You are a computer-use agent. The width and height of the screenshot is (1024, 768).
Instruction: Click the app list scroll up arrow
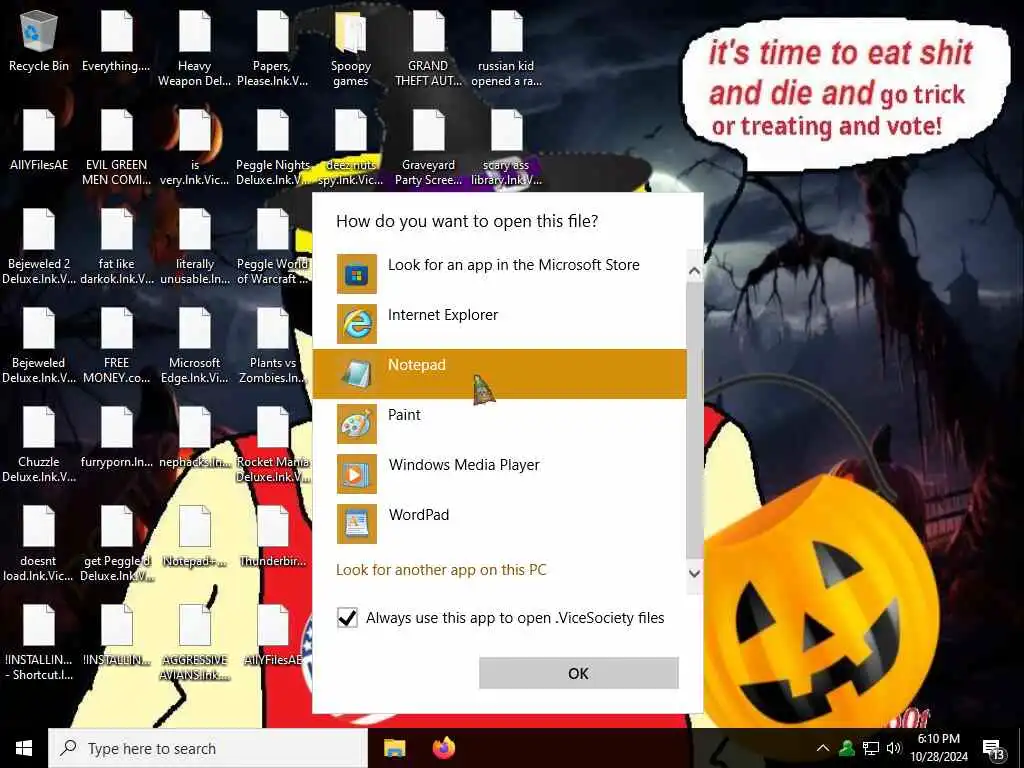tap(694, 270)
